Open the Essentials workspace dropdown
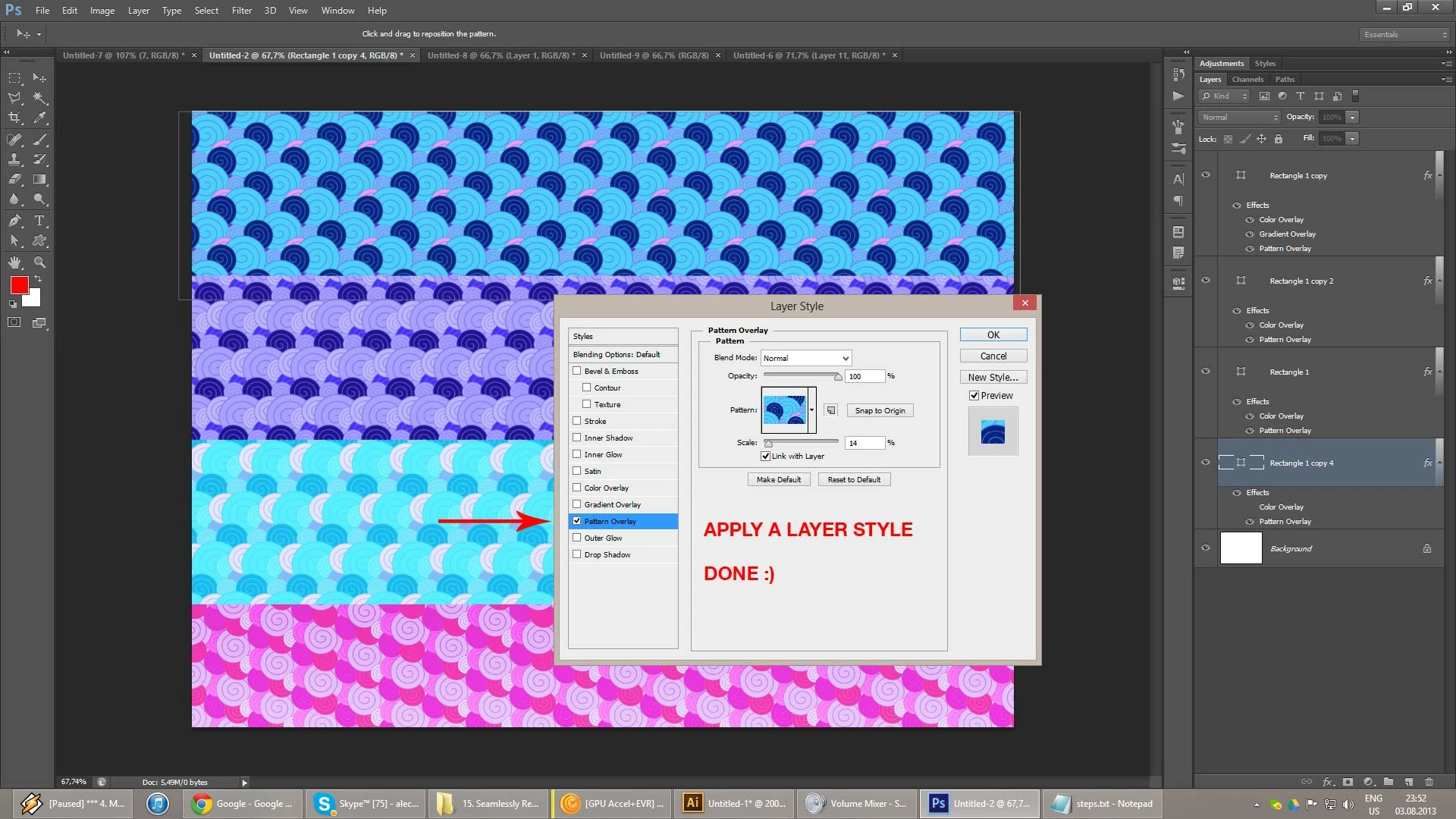The width and height of the screenshot is (1456, 819). pyautogui.click(x=1405, y=34)
